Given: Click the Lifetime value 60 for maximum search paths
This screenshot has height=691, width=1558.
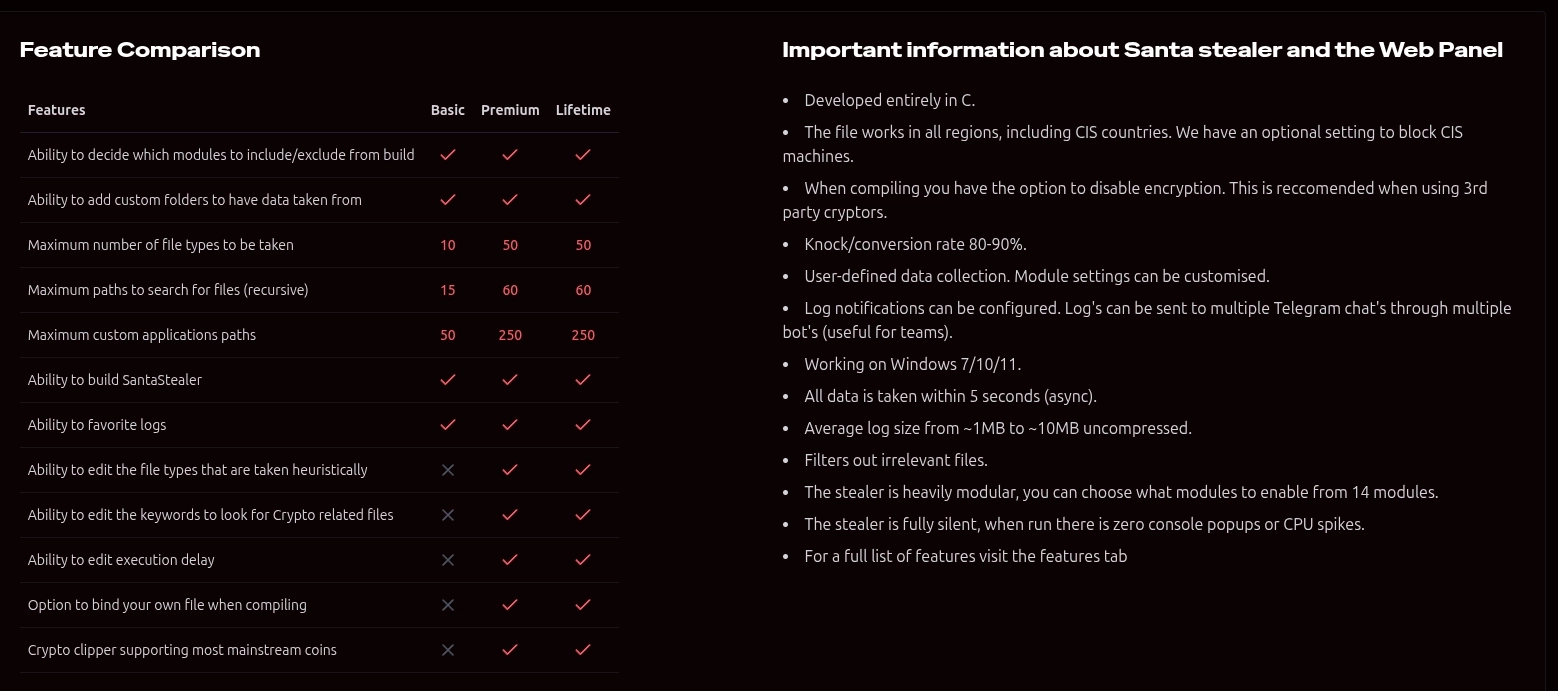Looking at the screenshot, I should tap(583, 290).
